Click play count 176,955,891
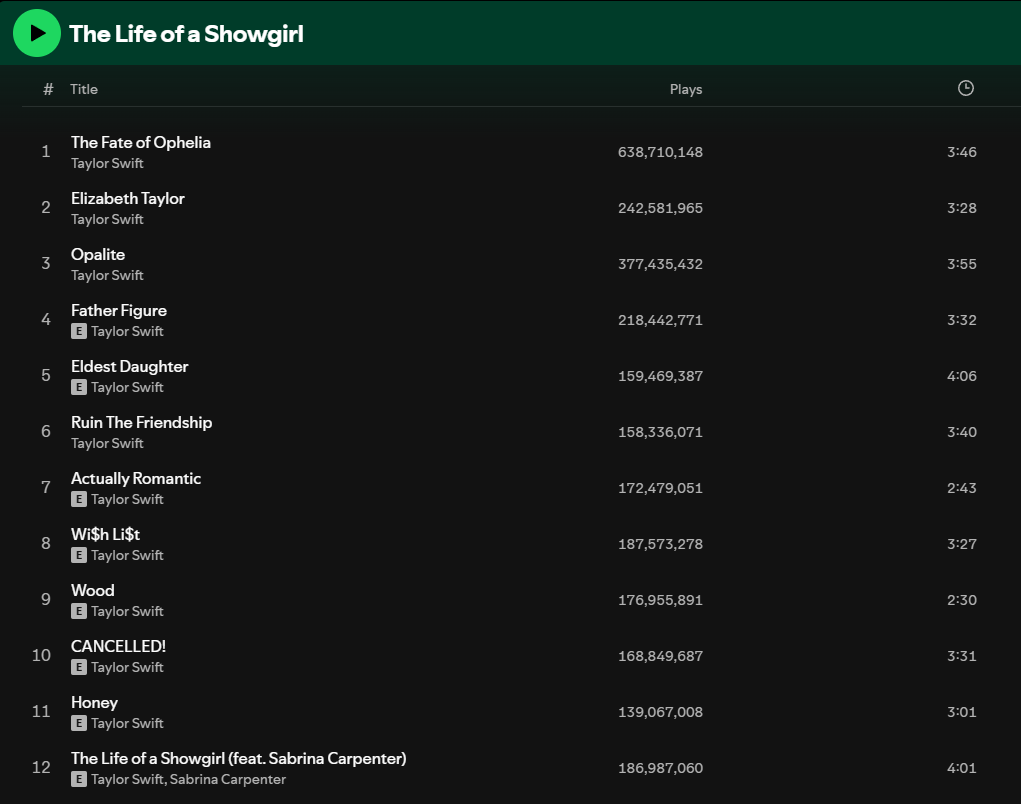Image resolution: width=1021 pixels, height=804 pixels. point(660,600)
